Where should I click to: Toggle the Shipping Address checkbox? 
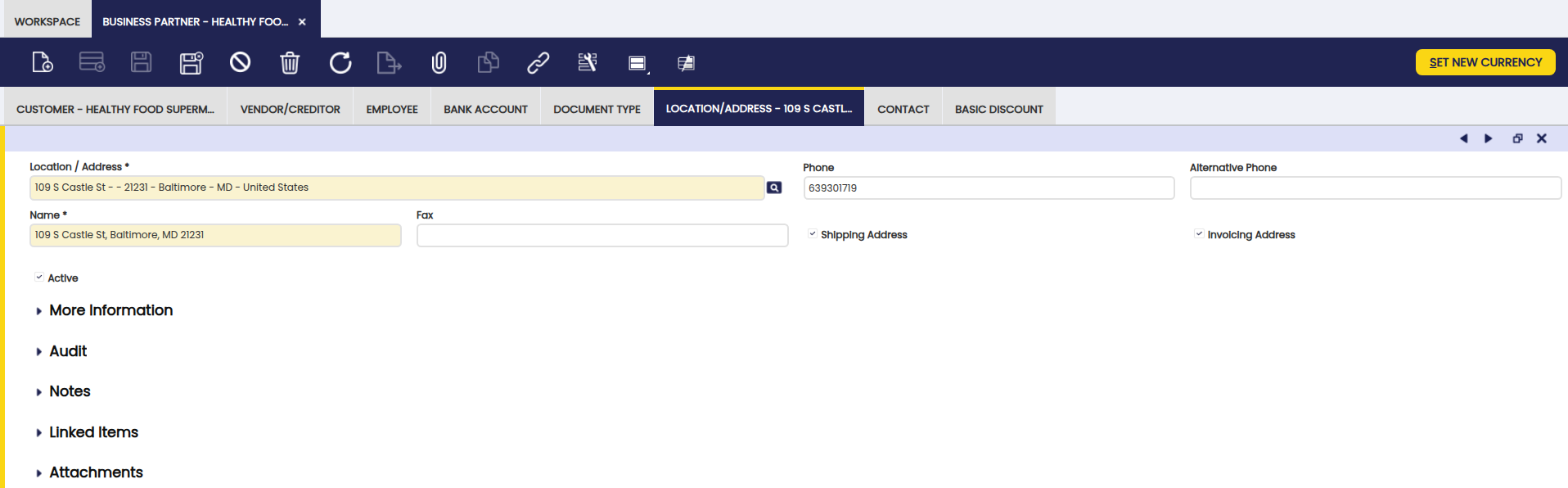(x=813, y=234)
